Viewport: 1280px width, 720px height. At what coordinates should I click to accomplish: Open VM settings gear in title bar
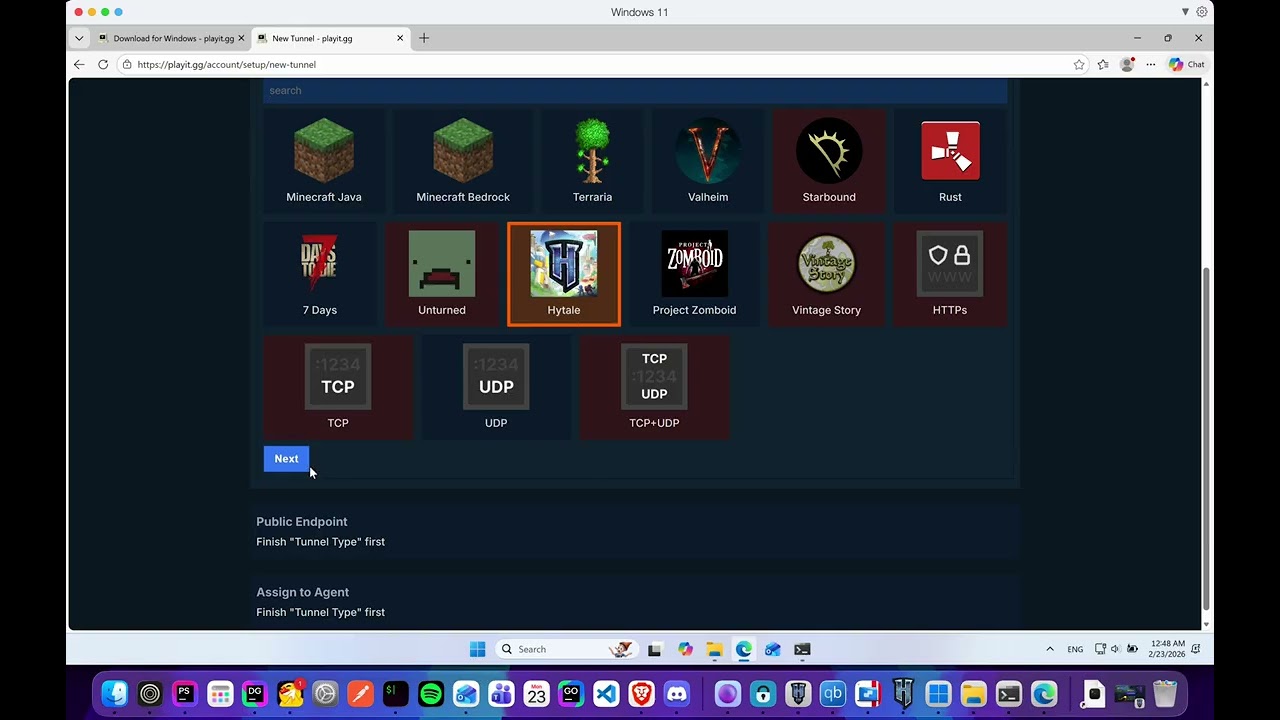(1202, 12)
